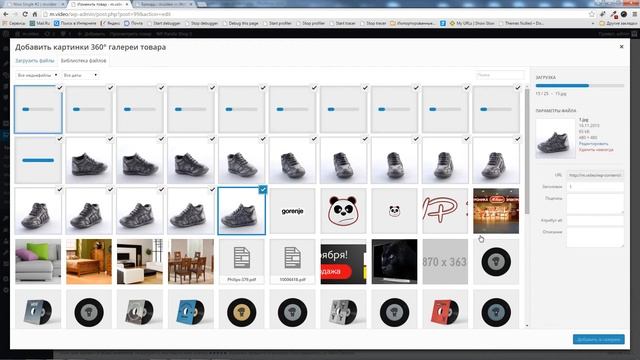
Task: Click the upload progress bar in sidebar
Action: pos(580,86)
